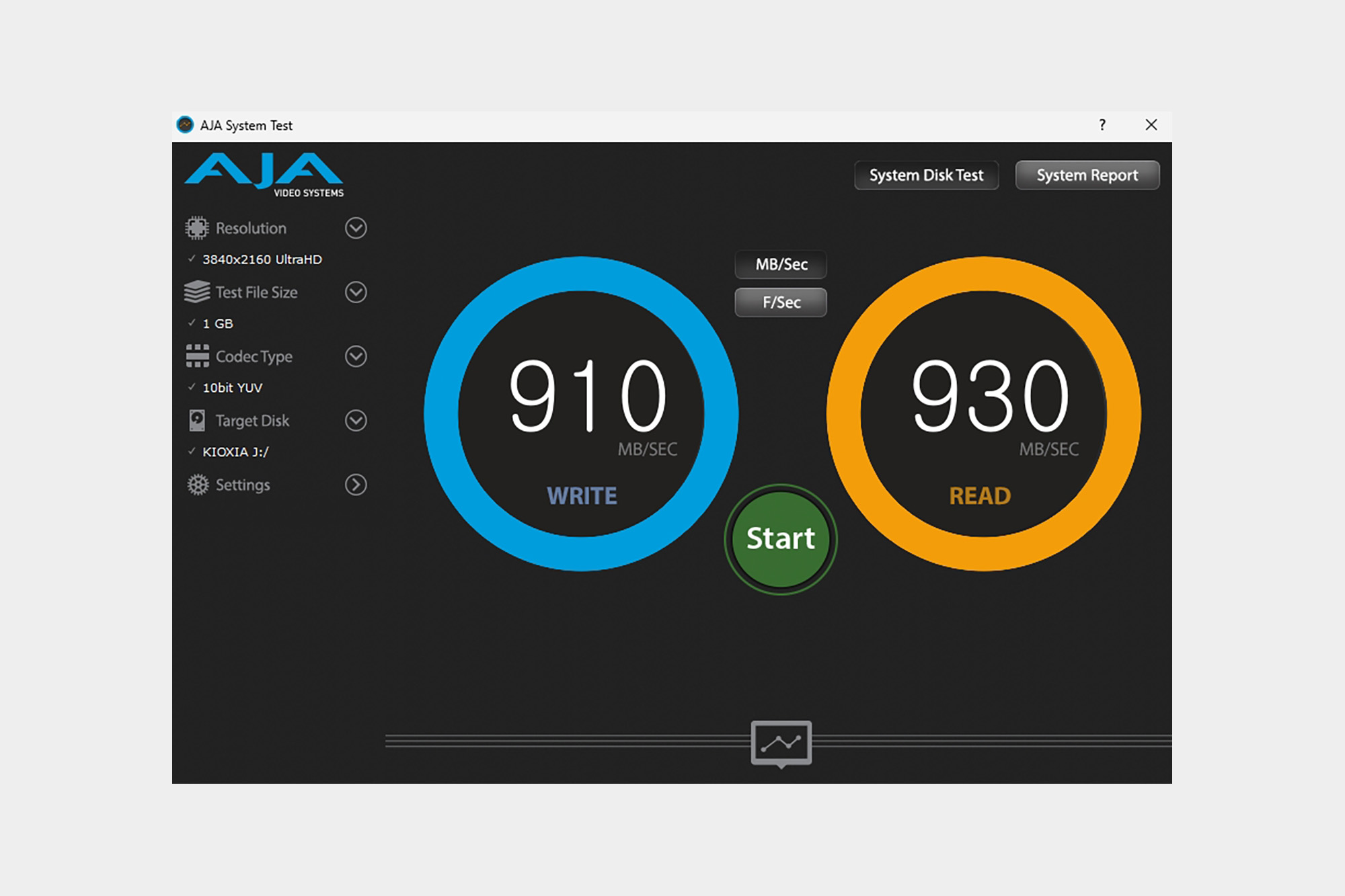Open the graph view monitor icon
Image resolution: width=1345 pixels, height=896 pixels.
[x=781, y=743]
